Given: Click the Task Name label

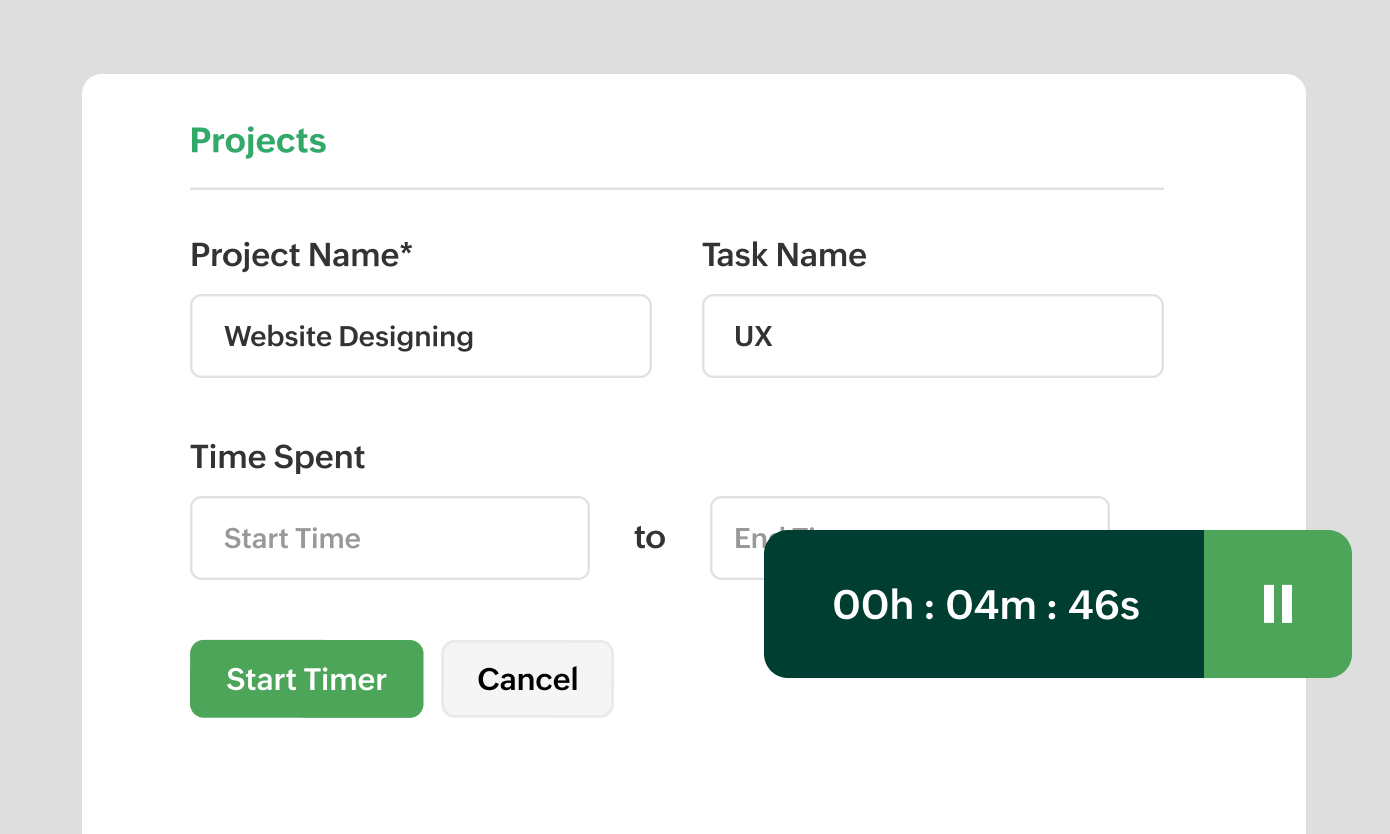Looking at the screenshot, I should click(784, 255).
